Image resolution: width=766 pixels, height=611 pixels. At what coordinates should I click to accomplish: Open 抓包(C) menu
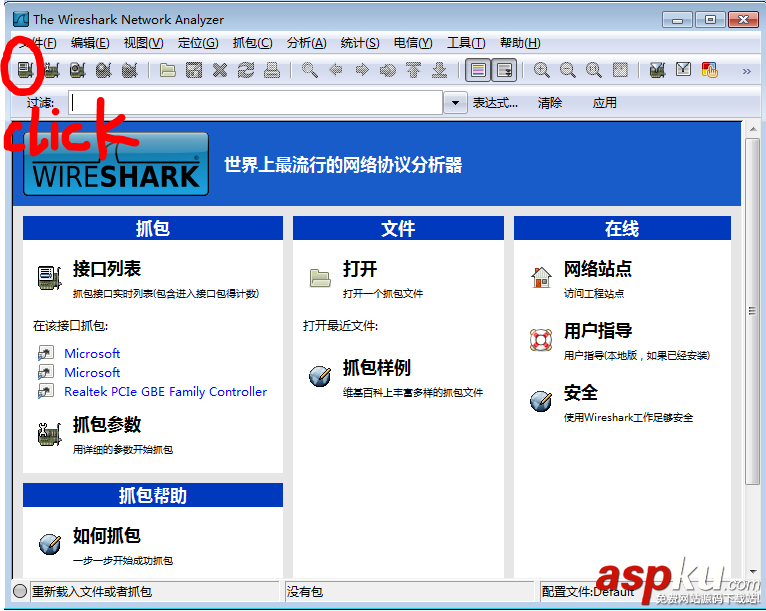tap(253, 43)
